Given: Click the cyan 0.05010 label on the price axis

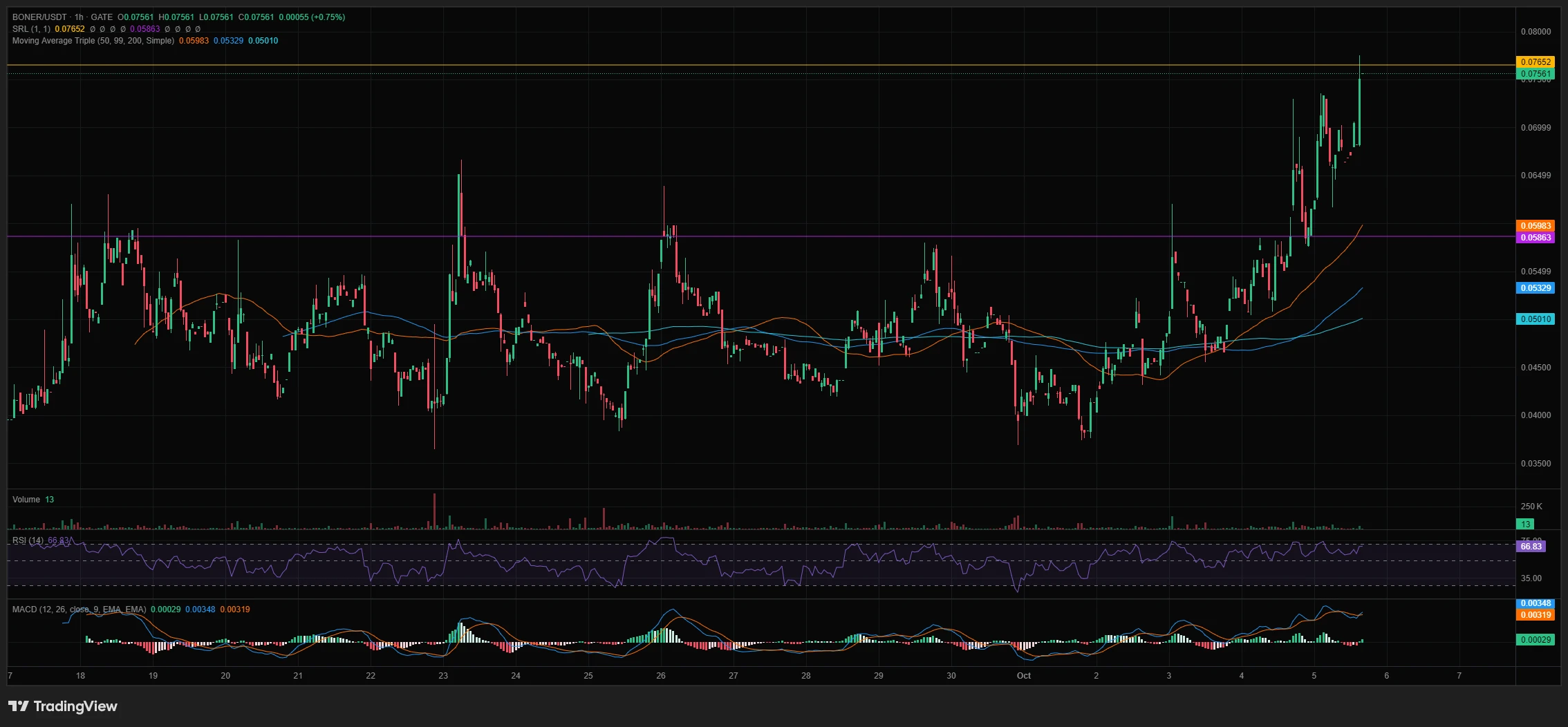Looking at the screenshot, I should [1536, 319].
